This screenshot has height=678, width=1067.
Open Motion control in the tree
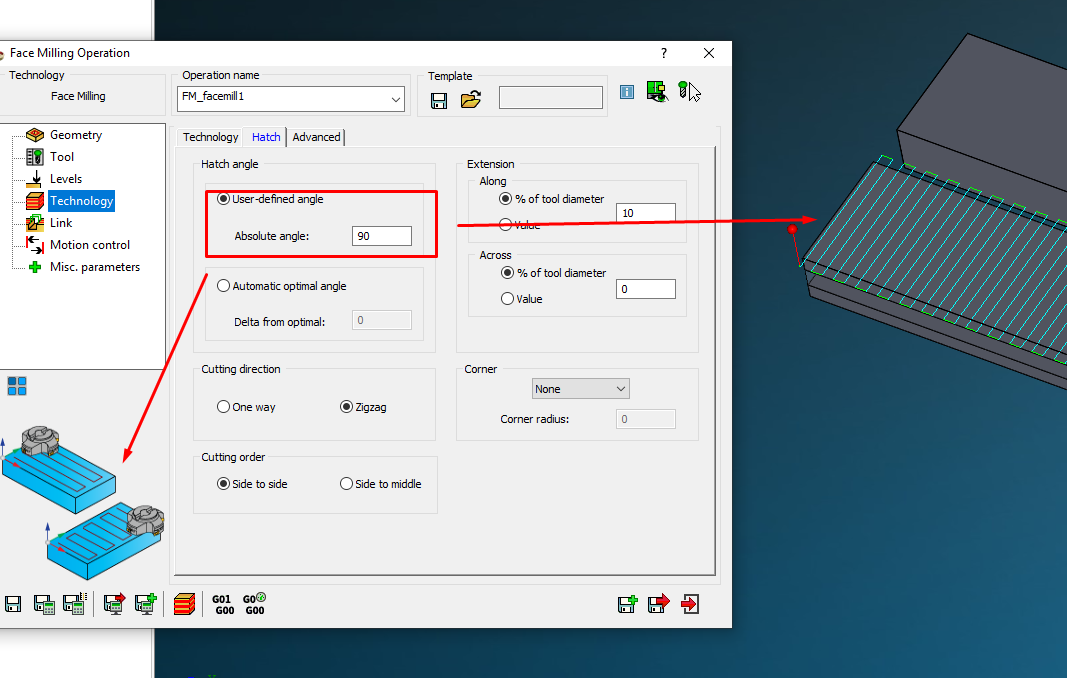point(90,245)
